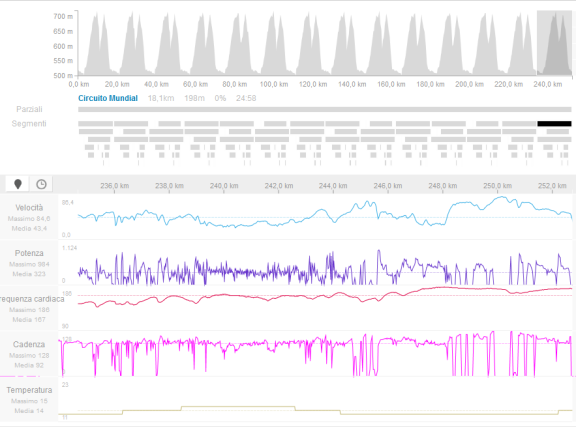Click the 100,0 km label on the elevation axis
The height and width of the screenshot is (428, 576).
(x=274, y=84)
